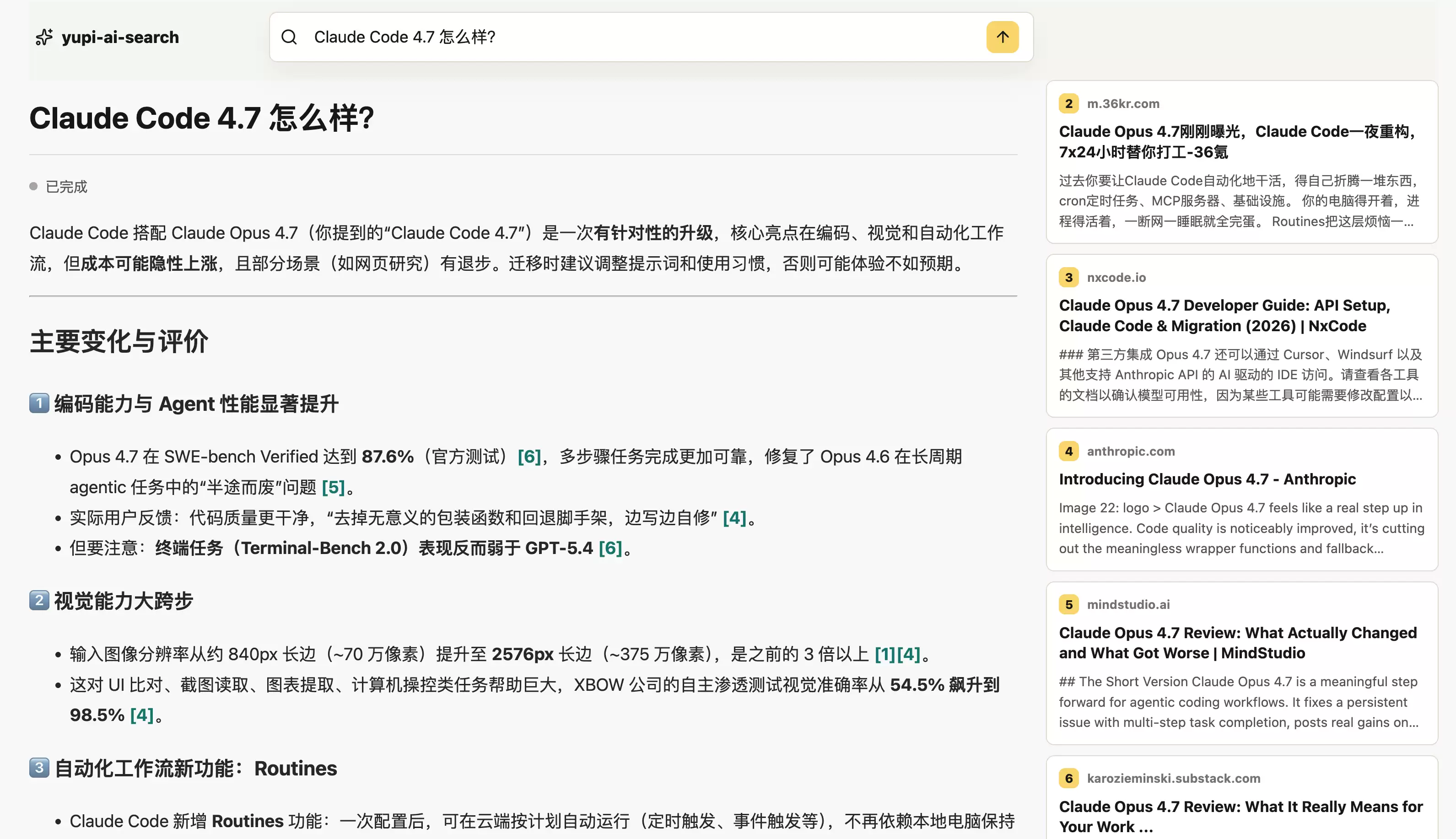
Task: Open citation [1] after 3 倍以上
Action: 885,654
